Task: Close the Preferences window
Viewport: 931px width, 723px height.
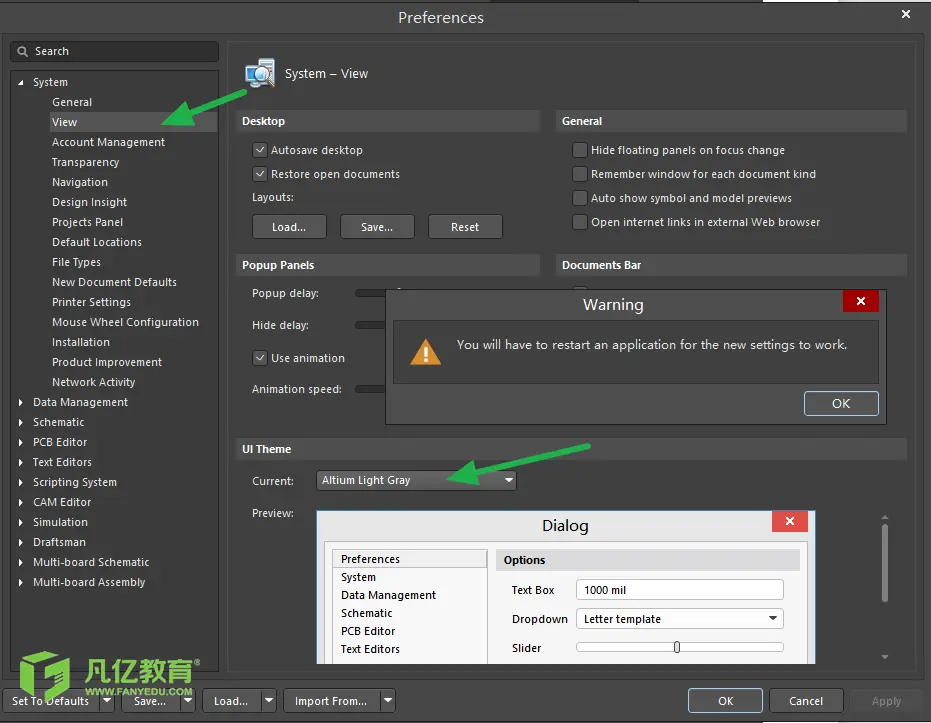Action: pos(905,14)
